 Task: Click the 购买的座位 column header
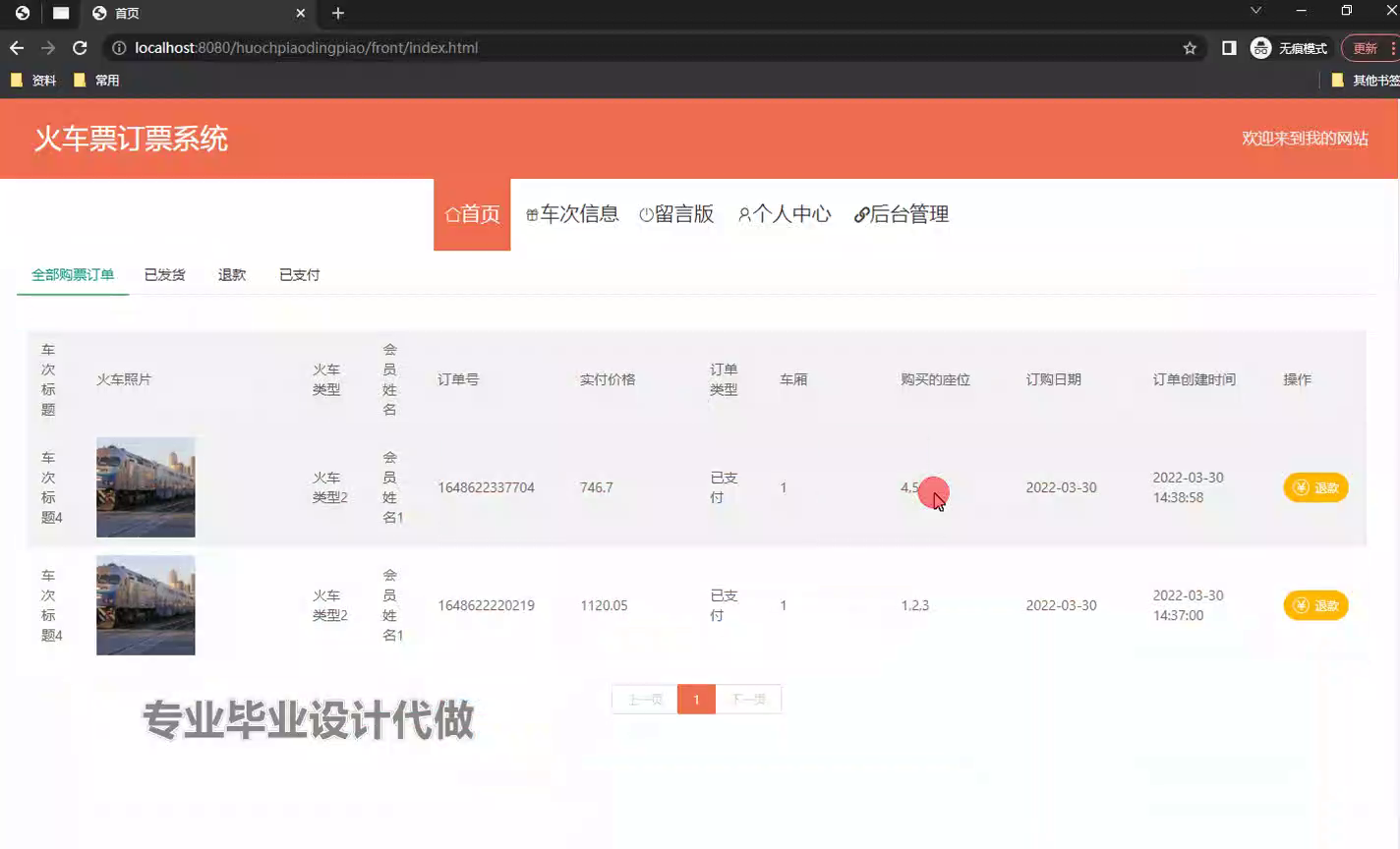pyautogui.click(x=935, y=379)
